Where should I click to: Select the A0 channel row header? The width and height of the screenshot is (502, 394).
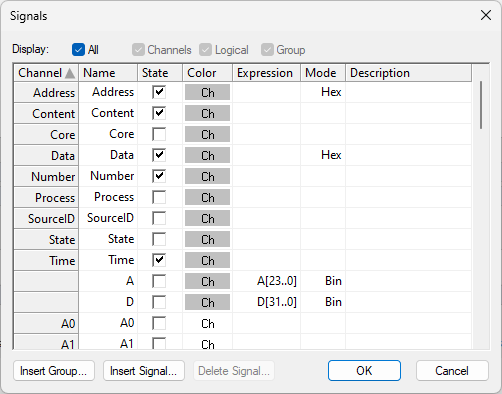tap(46, 323)
